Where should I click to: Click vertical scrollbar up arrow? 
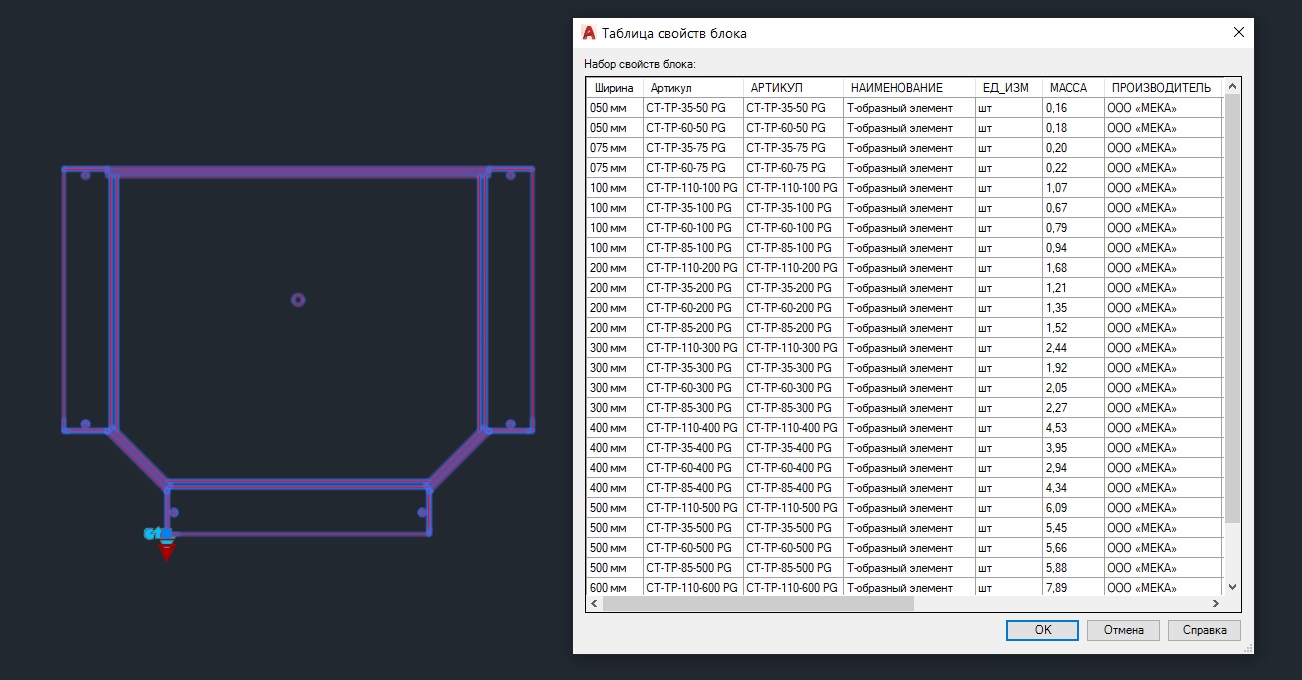(1232, 87)
